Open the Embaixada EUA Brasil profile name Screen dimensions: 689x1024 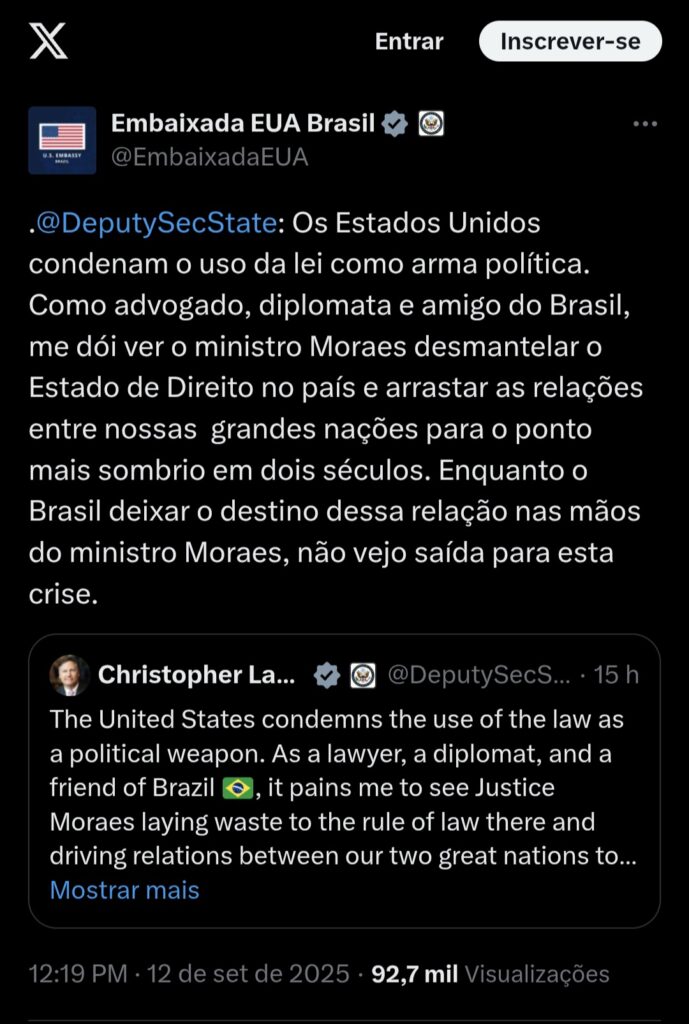[242, 124]
